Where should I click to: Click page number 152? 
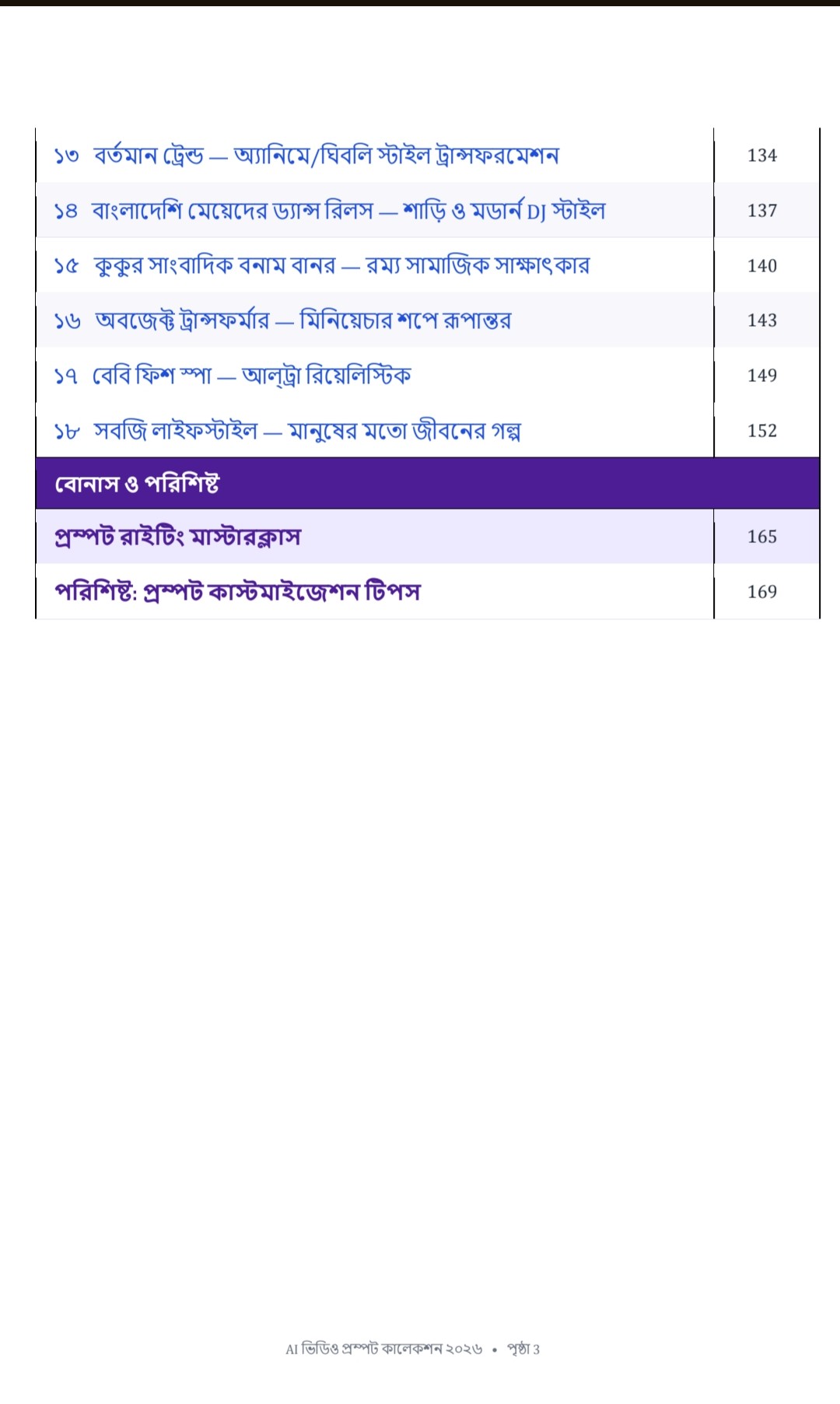[x=762, y=431]
